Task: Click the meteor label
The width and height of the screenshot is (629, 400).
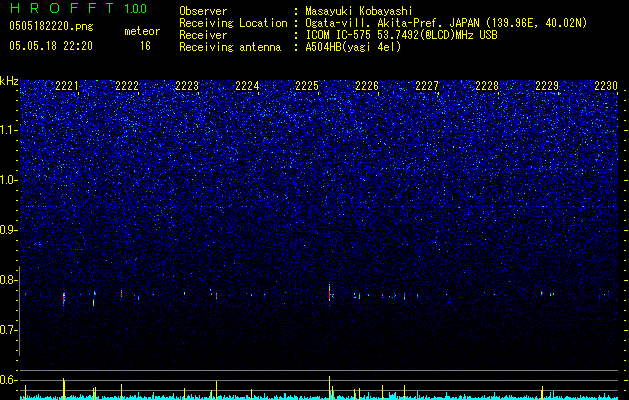Action: (142, 31)
